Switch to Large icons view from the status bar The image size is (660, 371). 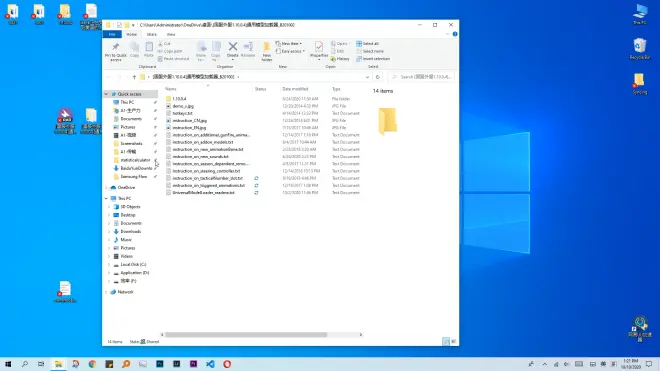point(453,342)
